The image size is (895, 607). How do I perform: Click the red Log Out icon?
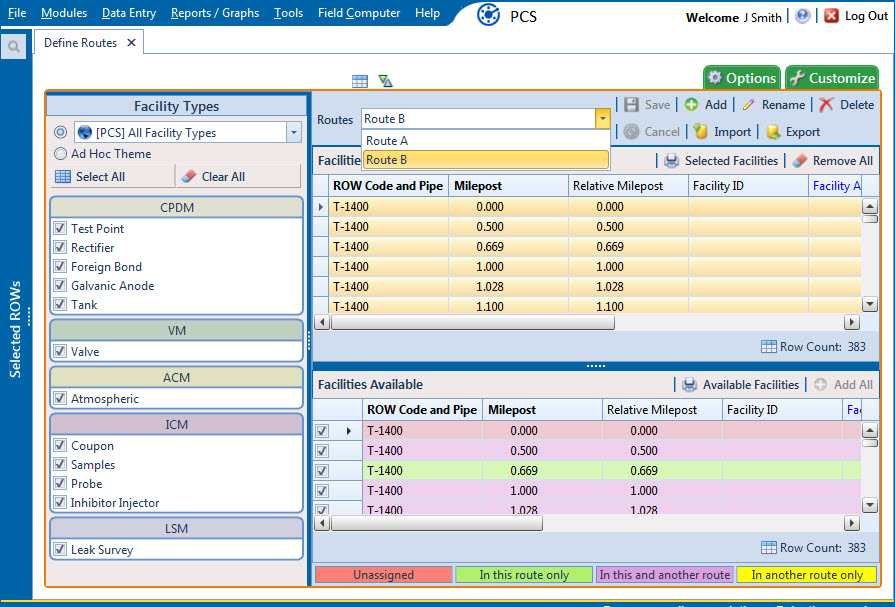tap(831, 16)
